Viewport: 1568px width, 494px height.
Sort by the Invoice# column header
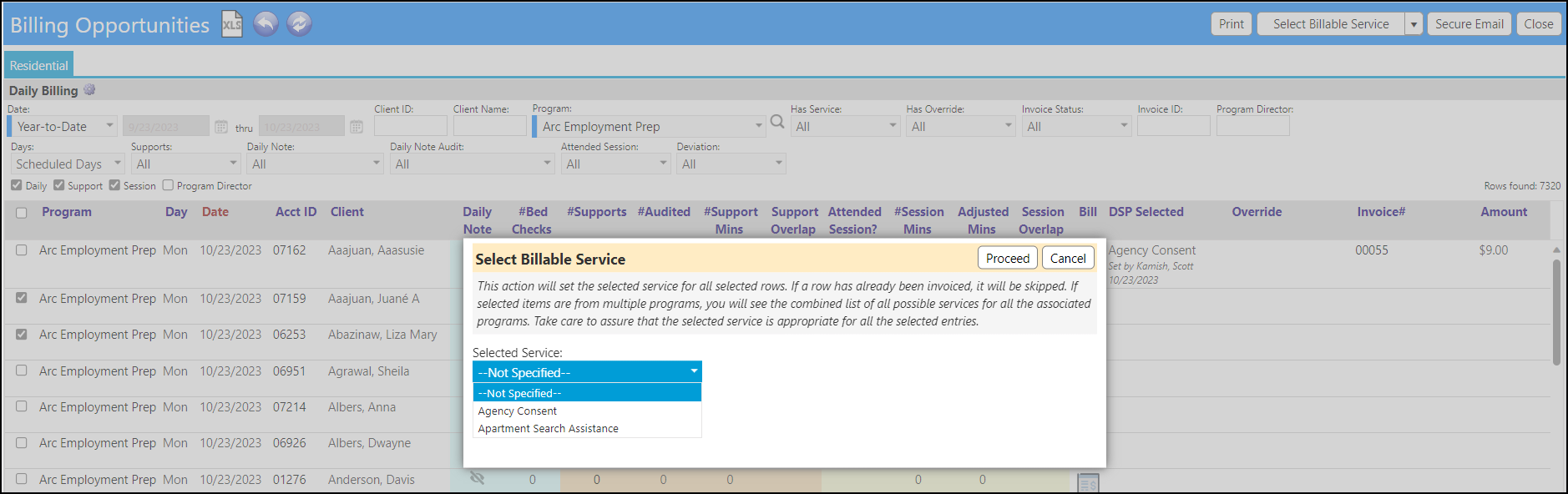coord(1381,212)
